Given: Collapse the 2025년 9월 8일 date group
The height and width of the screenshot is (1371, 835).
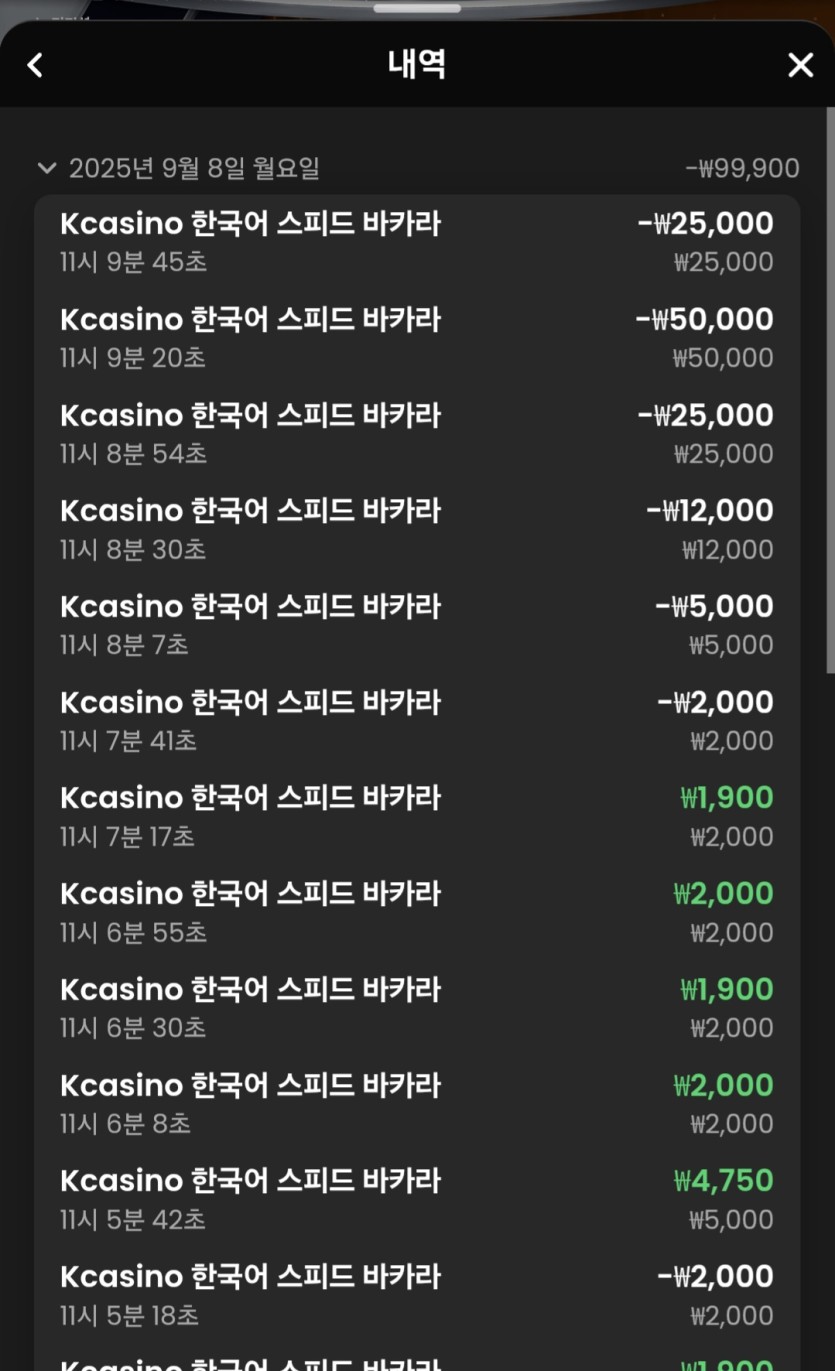Looking at the screenshot, I should point(46,168).
